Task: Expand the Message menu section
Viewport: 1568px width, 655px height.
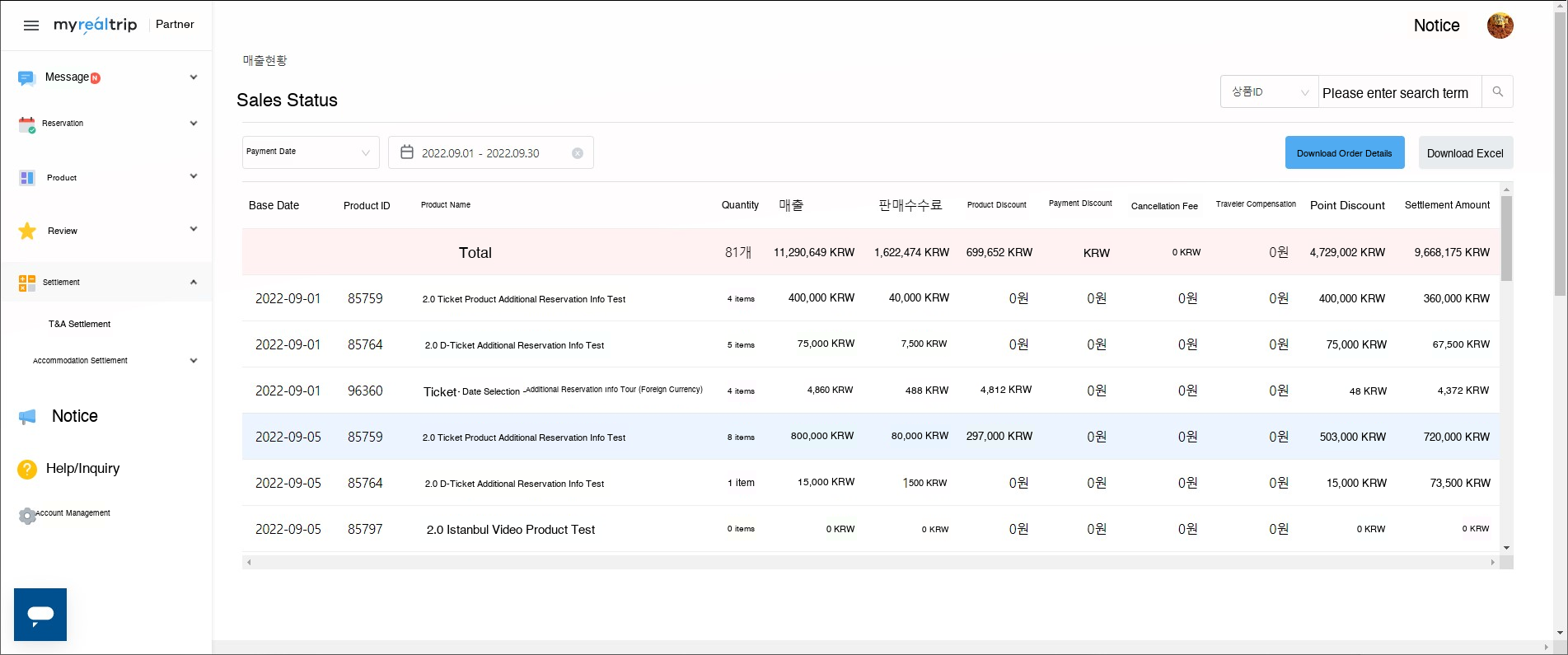Action: pyautogui.click(x=193, y=77)
